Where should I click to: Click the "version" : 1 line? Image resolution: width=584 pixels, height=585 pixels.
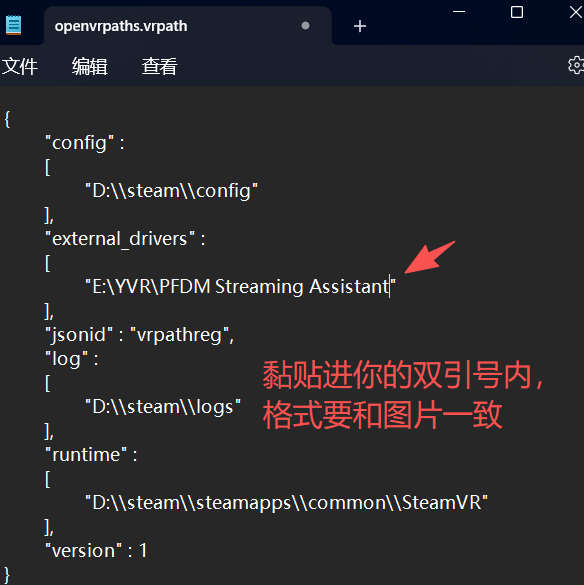click(x=96, y=550)
